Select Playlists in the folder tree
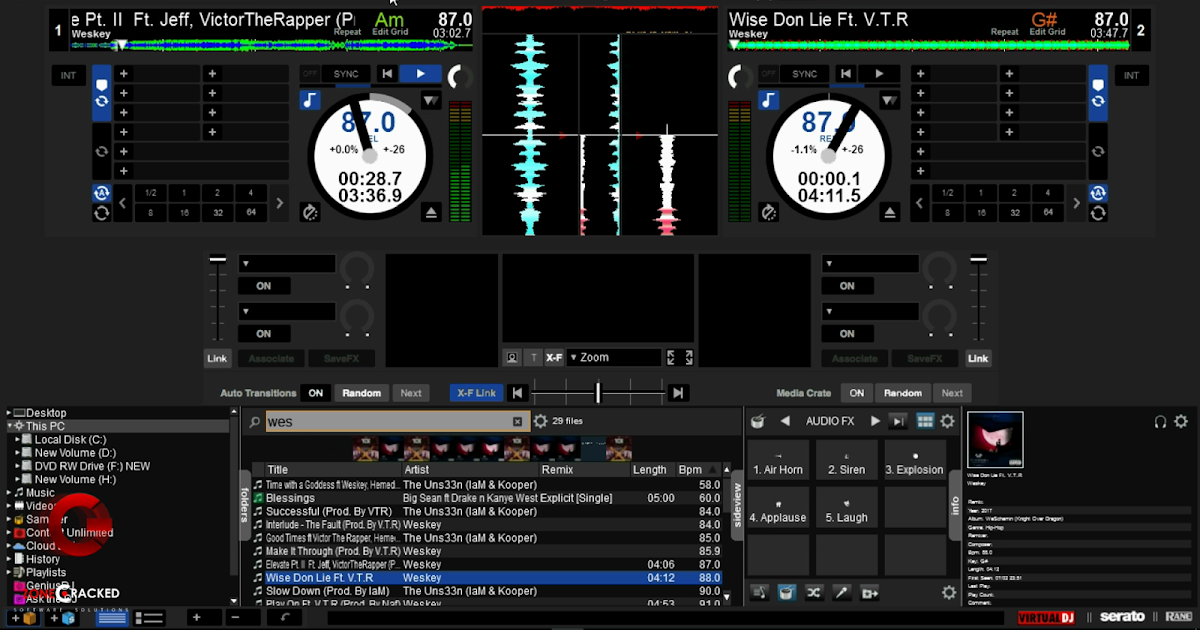Viewport: 1200px width, 630px height. click(x=46, y=573)
